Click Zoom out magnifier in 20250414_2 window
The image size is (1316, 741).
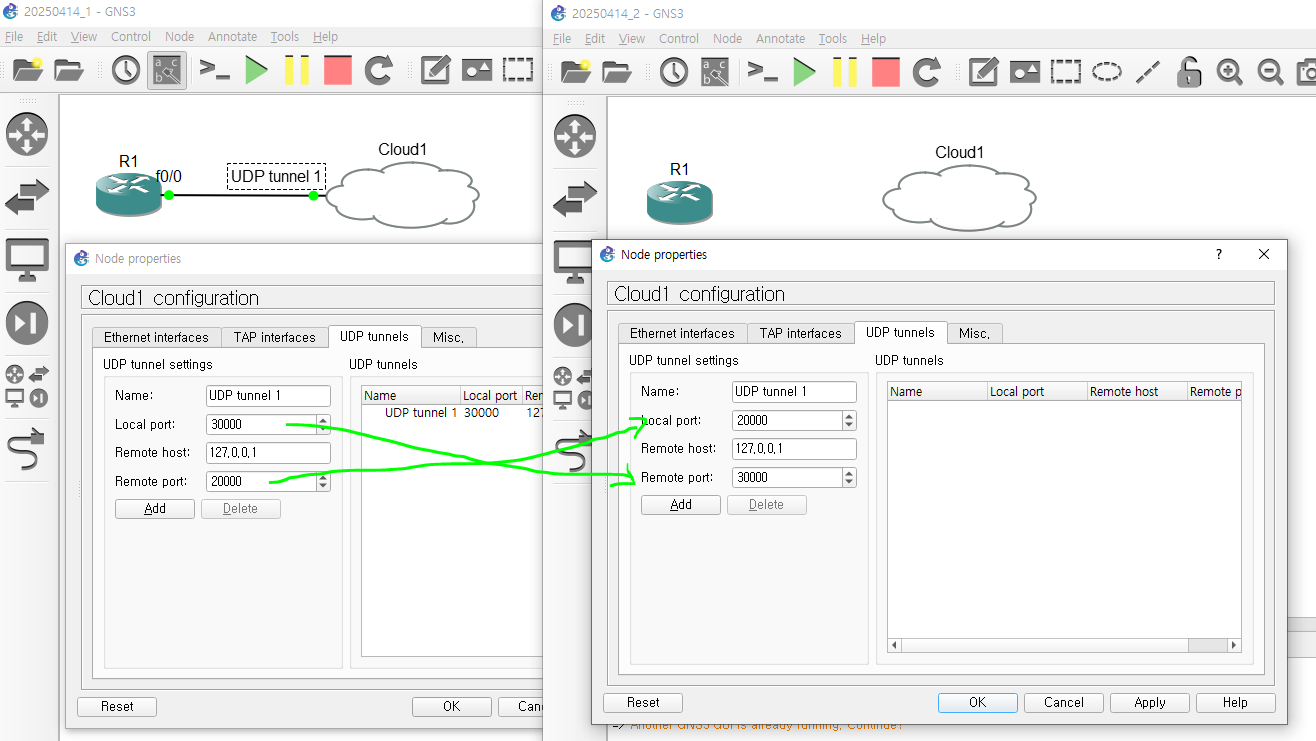click(1270, 72)
